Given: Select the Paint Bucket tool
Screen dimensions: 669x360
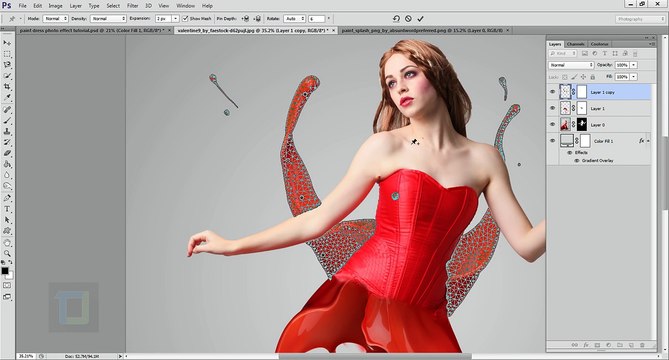Looking at the screenshot, I should [x=7, y=165].
